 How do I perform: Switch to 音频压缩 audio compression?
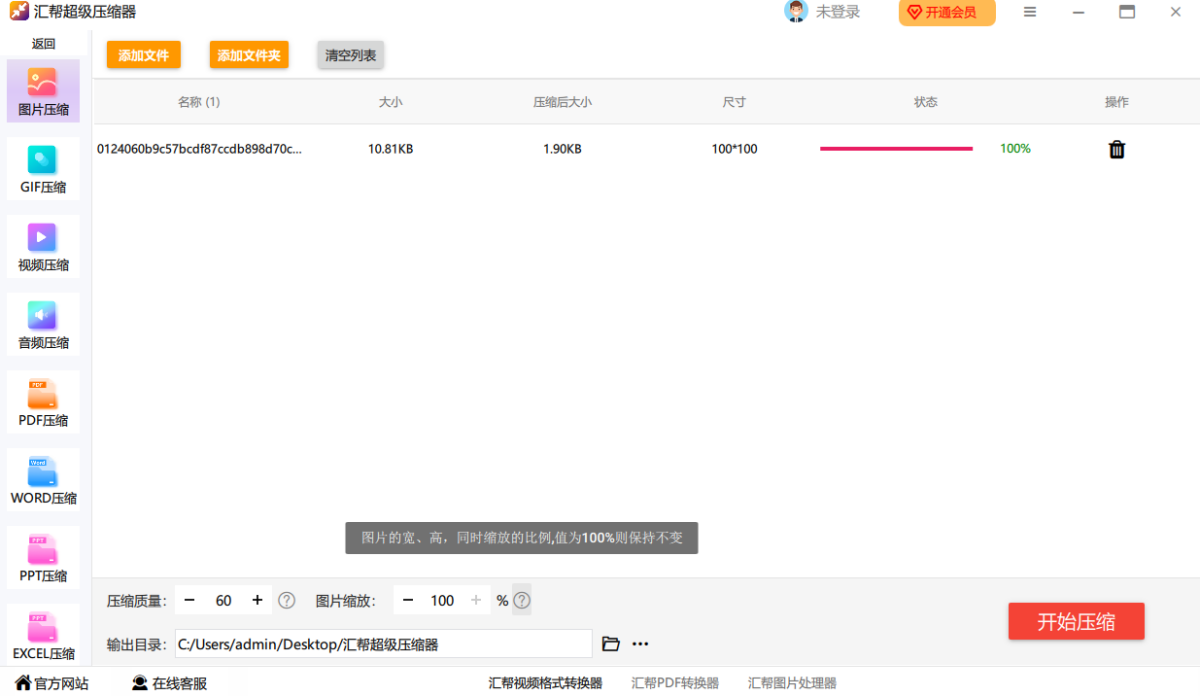point(43,324)
